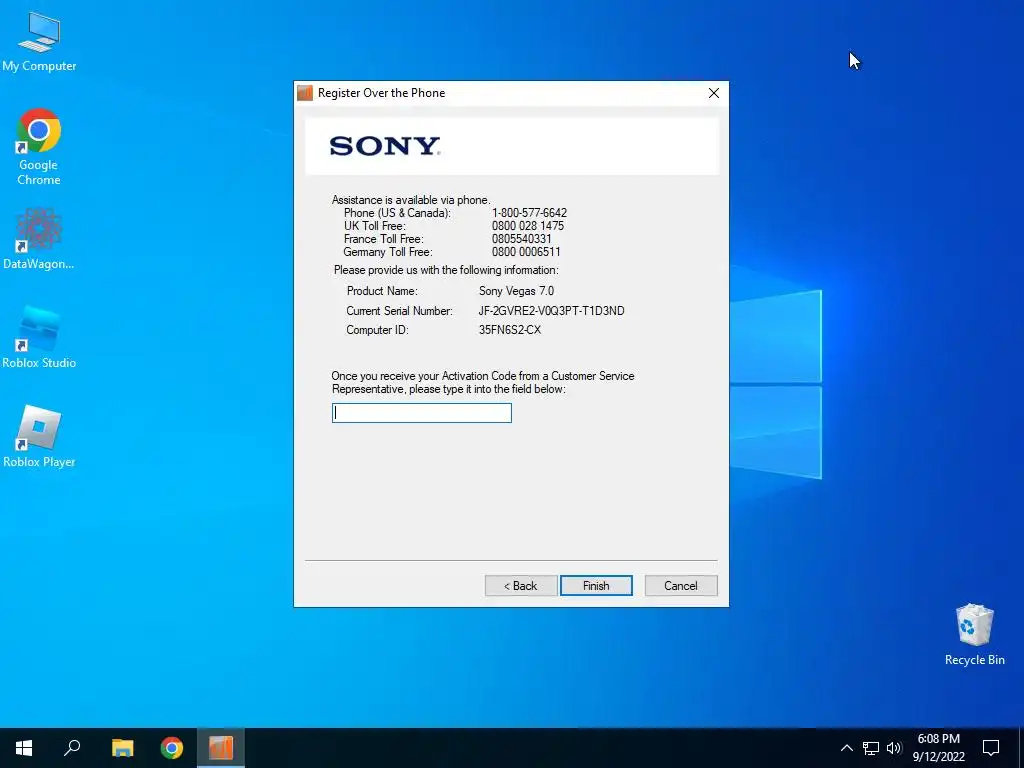Click Finish to complete registration
Image resolution: width=1024 pixels, height=768 pixels.
596,586
